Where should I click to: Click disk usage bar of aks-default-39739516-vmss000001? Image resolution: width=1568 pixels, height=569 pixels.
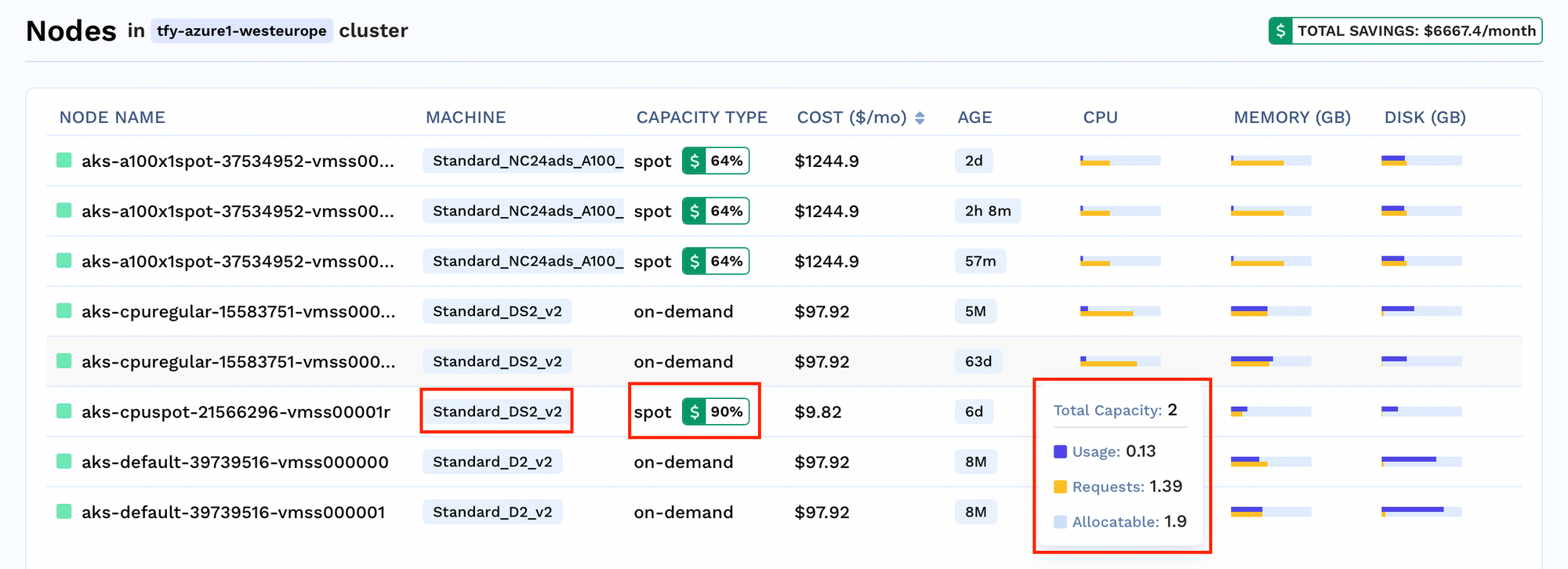click(1421, 512)
